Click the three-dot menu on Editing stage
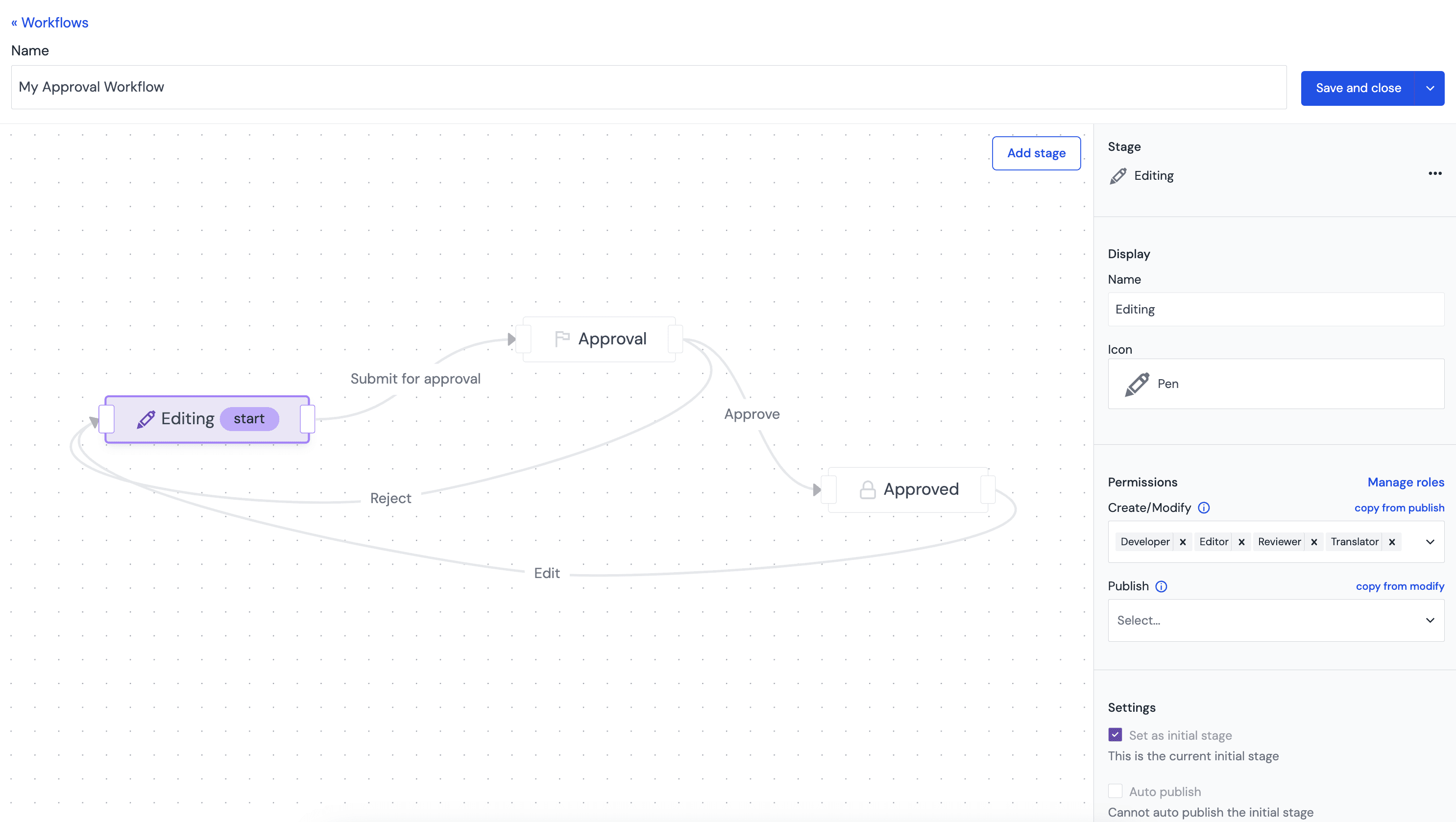The width and height of the screenshot is (1456, 822). pos(1434,174)
